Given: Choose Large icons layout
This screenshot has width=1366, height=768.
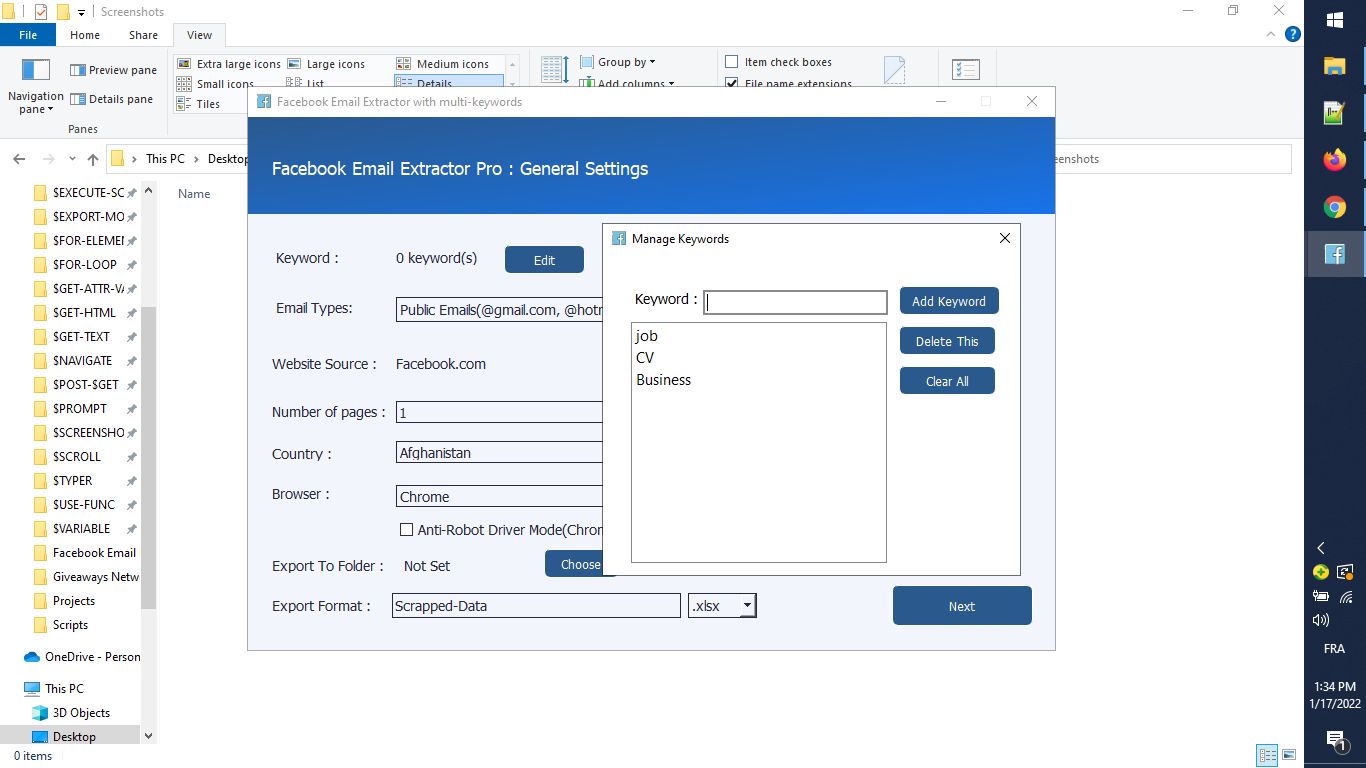Looking at the screenshot, I should pos(326,64).
